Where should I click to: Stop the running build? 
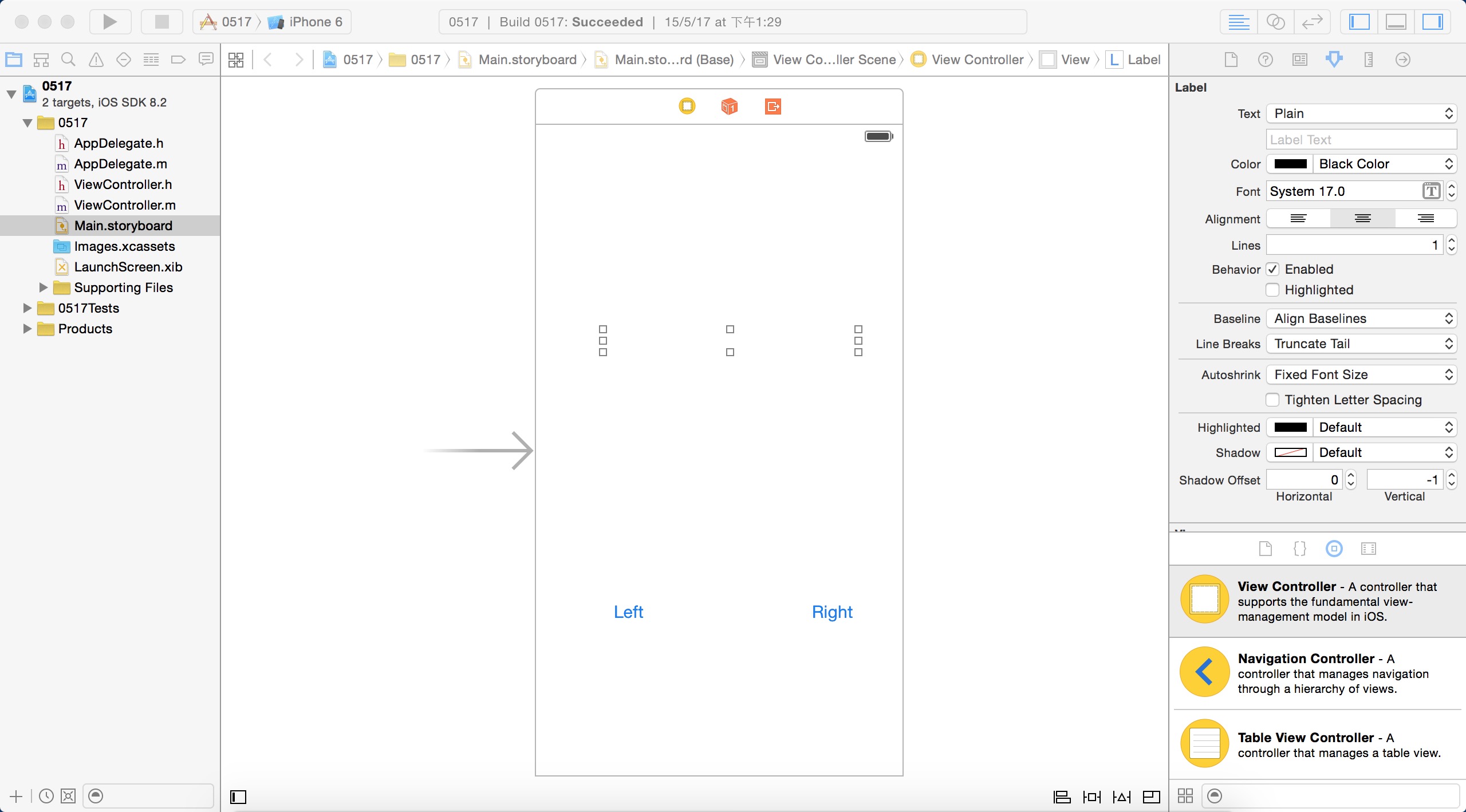[162, 22]
